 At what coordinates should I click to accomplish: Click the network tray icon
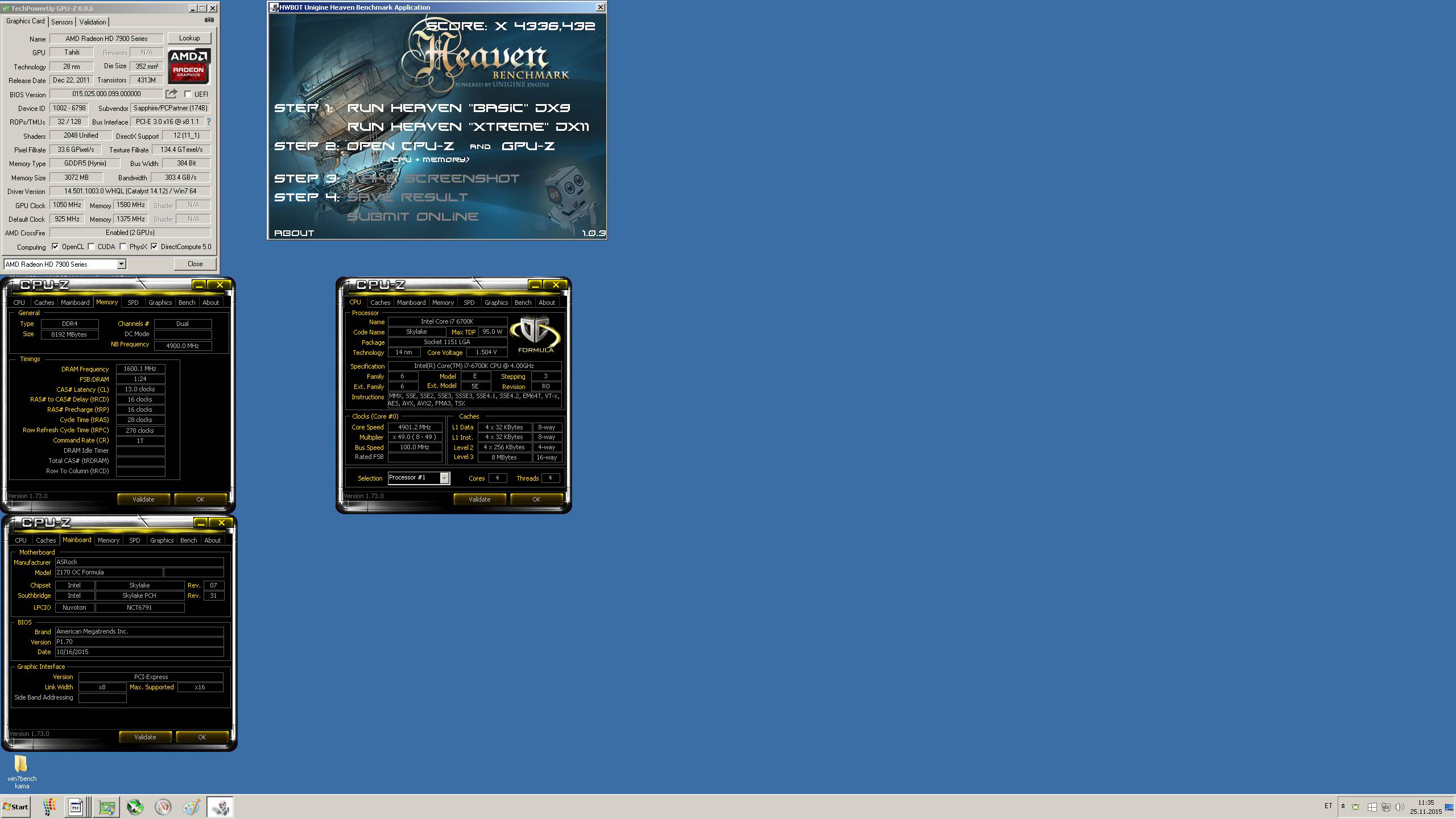1386,806
